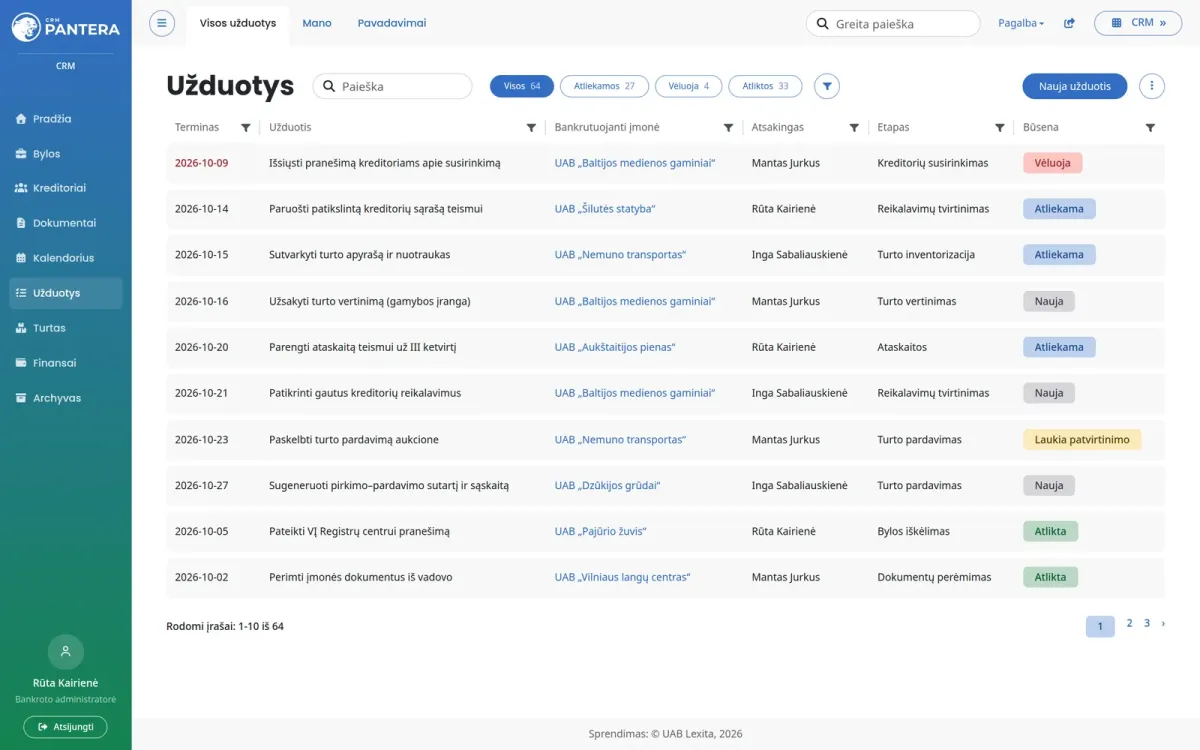Click the Pantera CRM logo
The height and width of the screenshot is (750, 1200).
click(66, 28)
